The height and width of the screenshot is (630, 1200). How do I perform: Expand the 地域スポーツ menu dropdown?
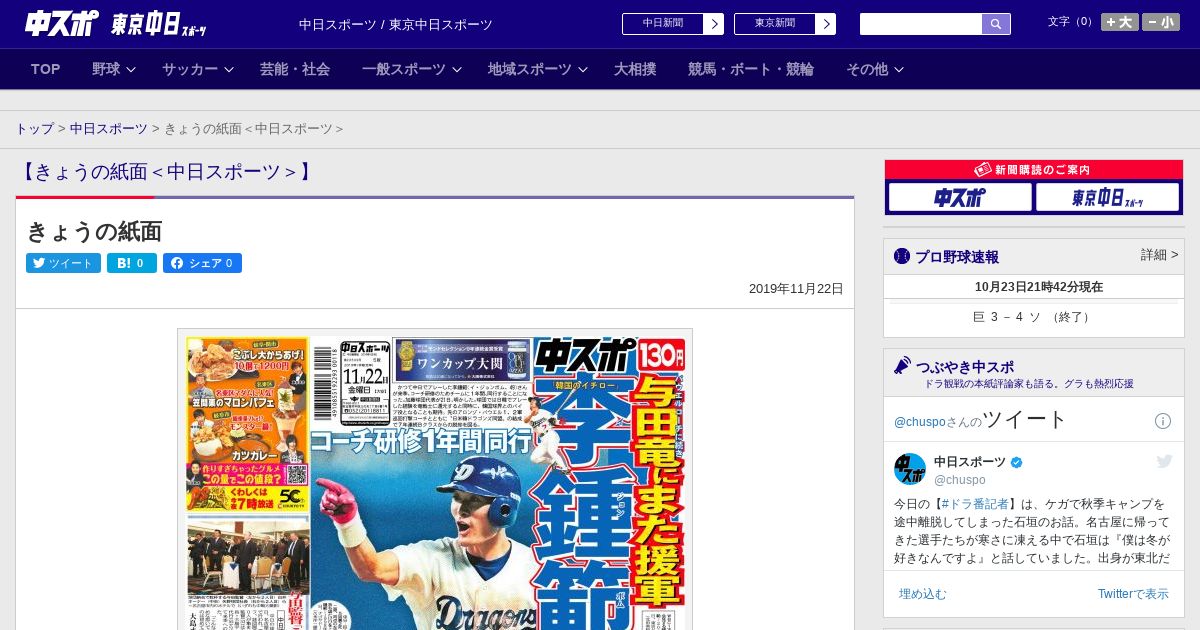tap(538, 69)
